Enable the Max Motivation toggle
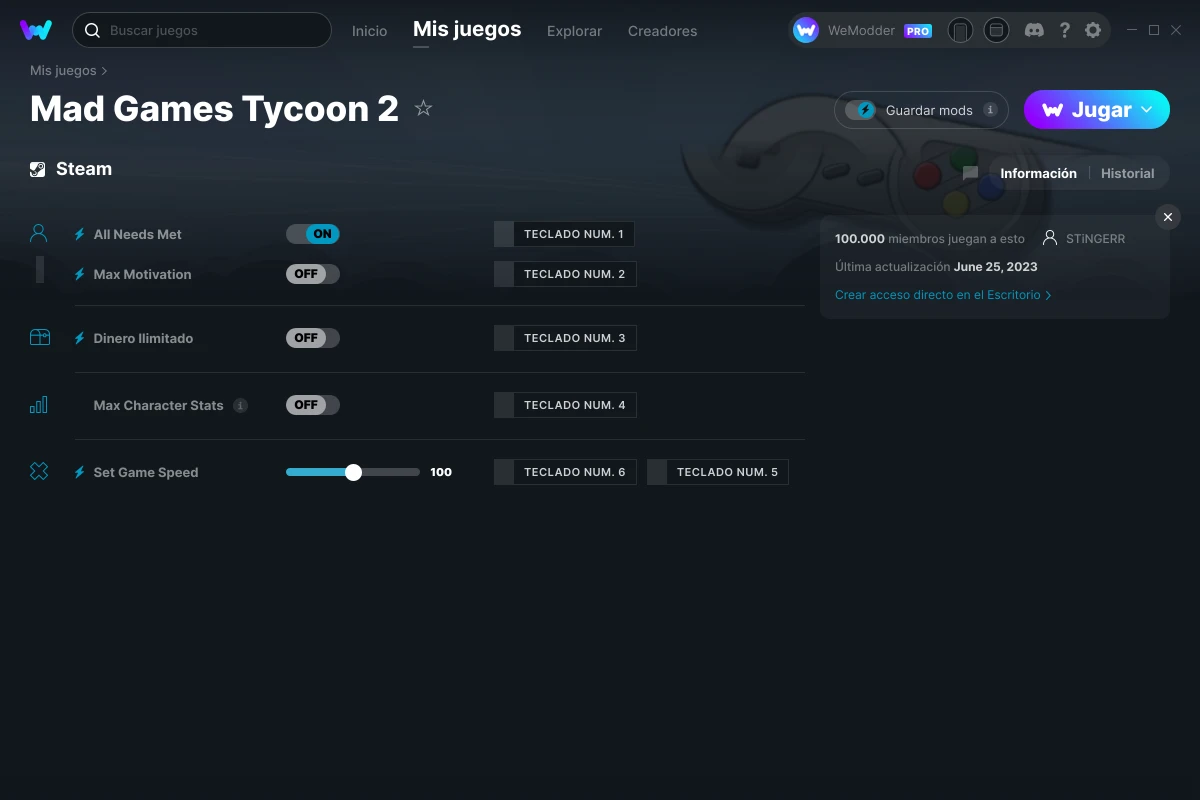 click(x=313, y=274)
